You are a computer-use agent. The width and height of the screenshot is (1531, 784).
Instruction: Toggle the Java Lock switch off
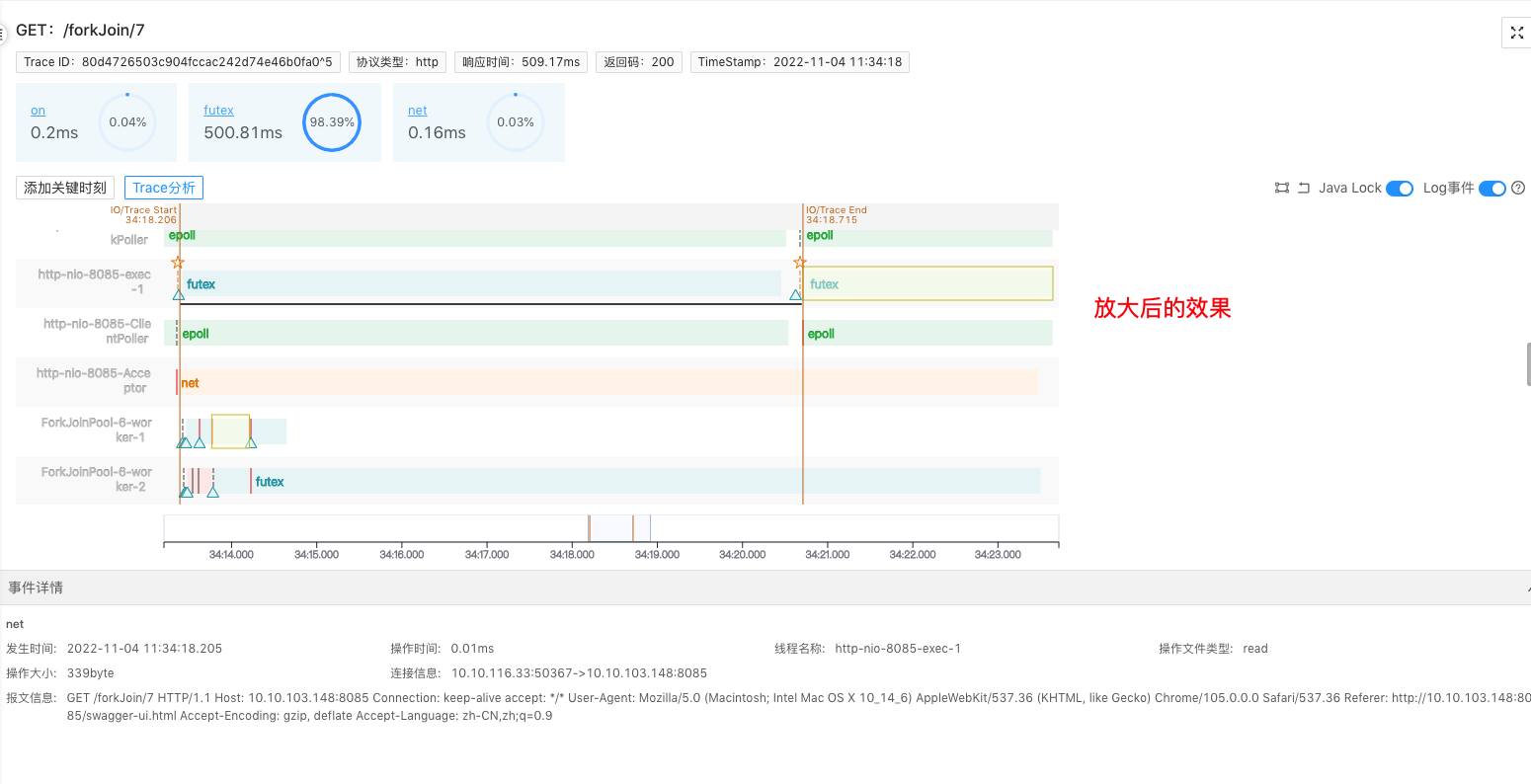1400,189
